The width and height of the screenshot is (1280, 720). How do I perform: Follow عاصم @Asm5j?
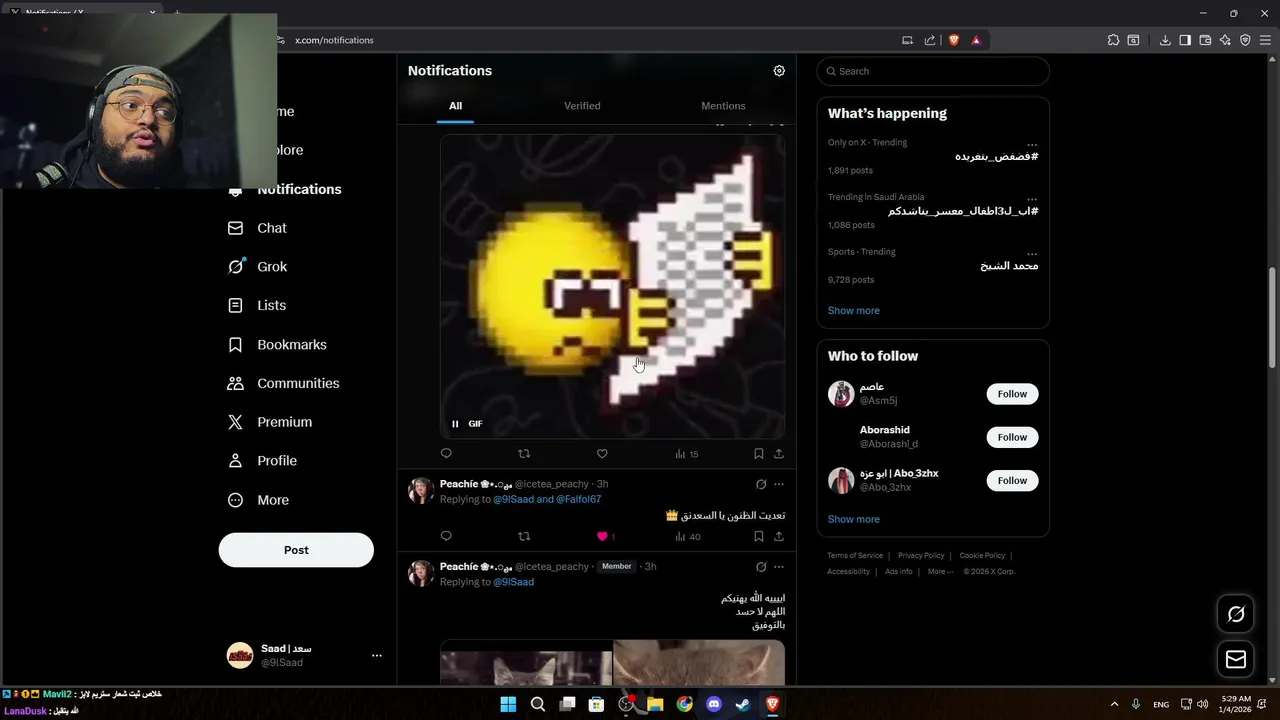(1012, 394)
